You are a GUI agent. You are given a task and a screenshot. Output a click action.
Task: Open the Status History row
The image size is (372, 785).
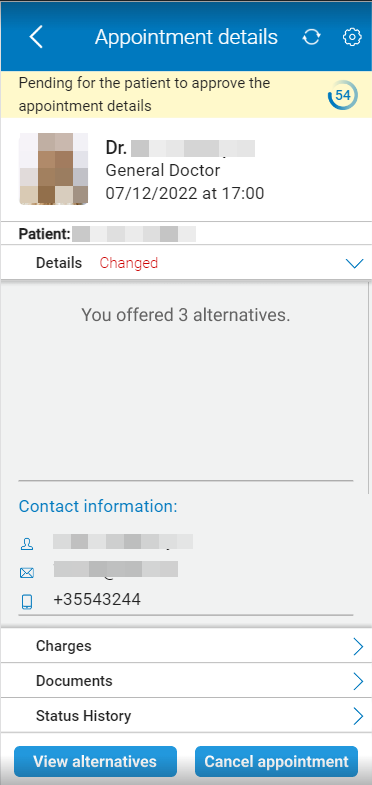[x=186, y=716]
